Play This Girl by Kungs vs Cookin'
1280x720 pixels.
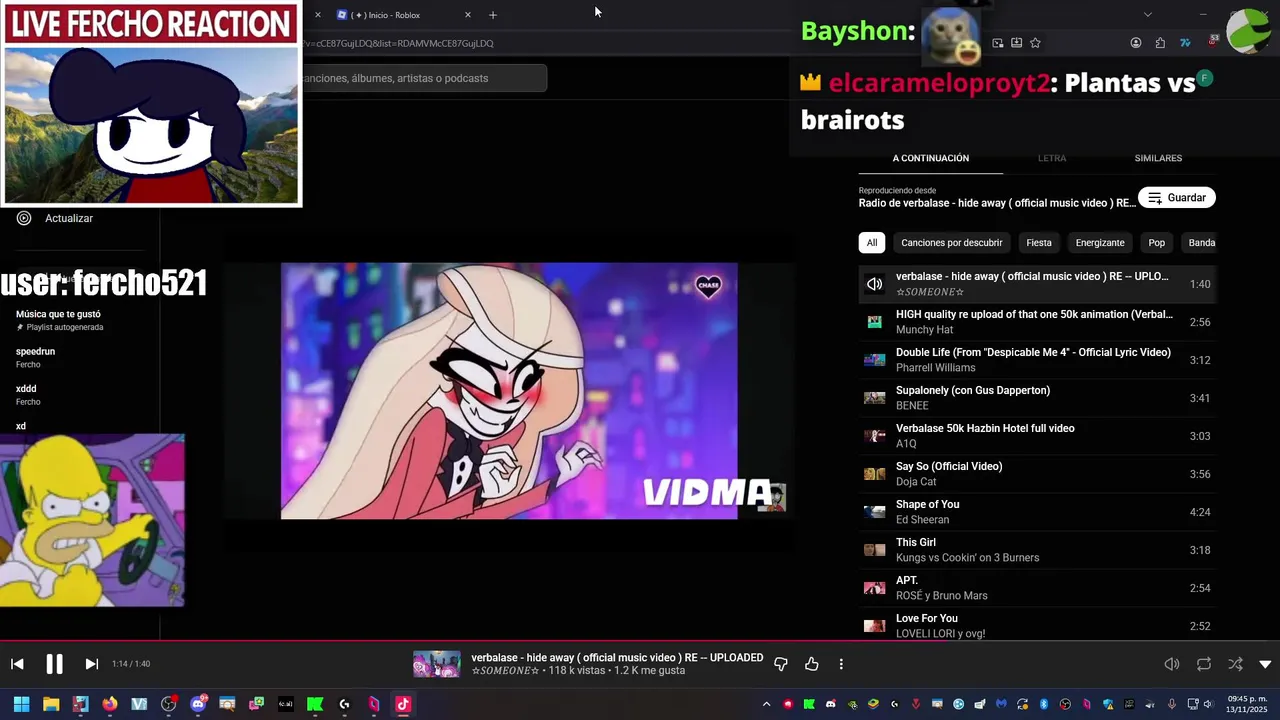(1037, 550)
